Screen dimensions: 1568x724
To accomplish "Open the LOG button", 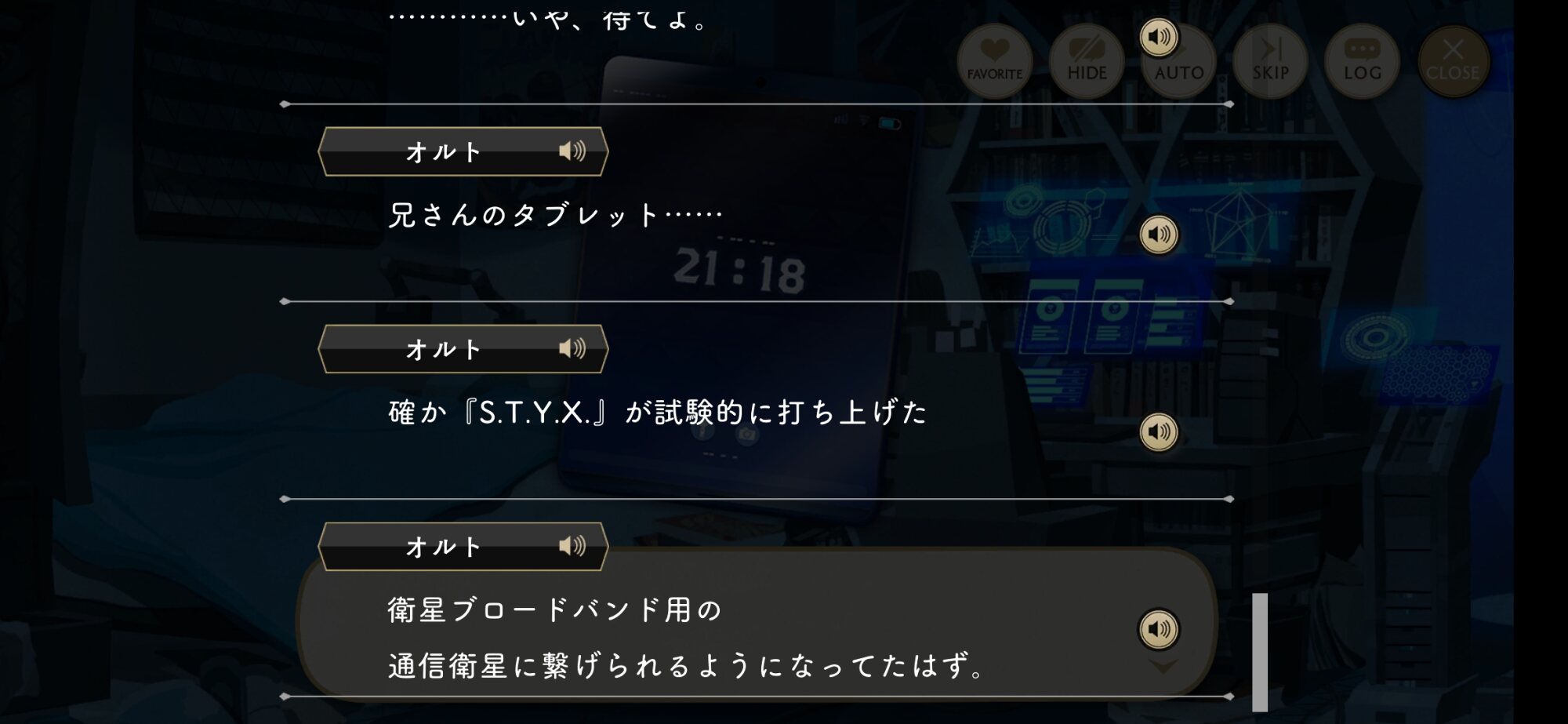I will [x=1362, y=61].
